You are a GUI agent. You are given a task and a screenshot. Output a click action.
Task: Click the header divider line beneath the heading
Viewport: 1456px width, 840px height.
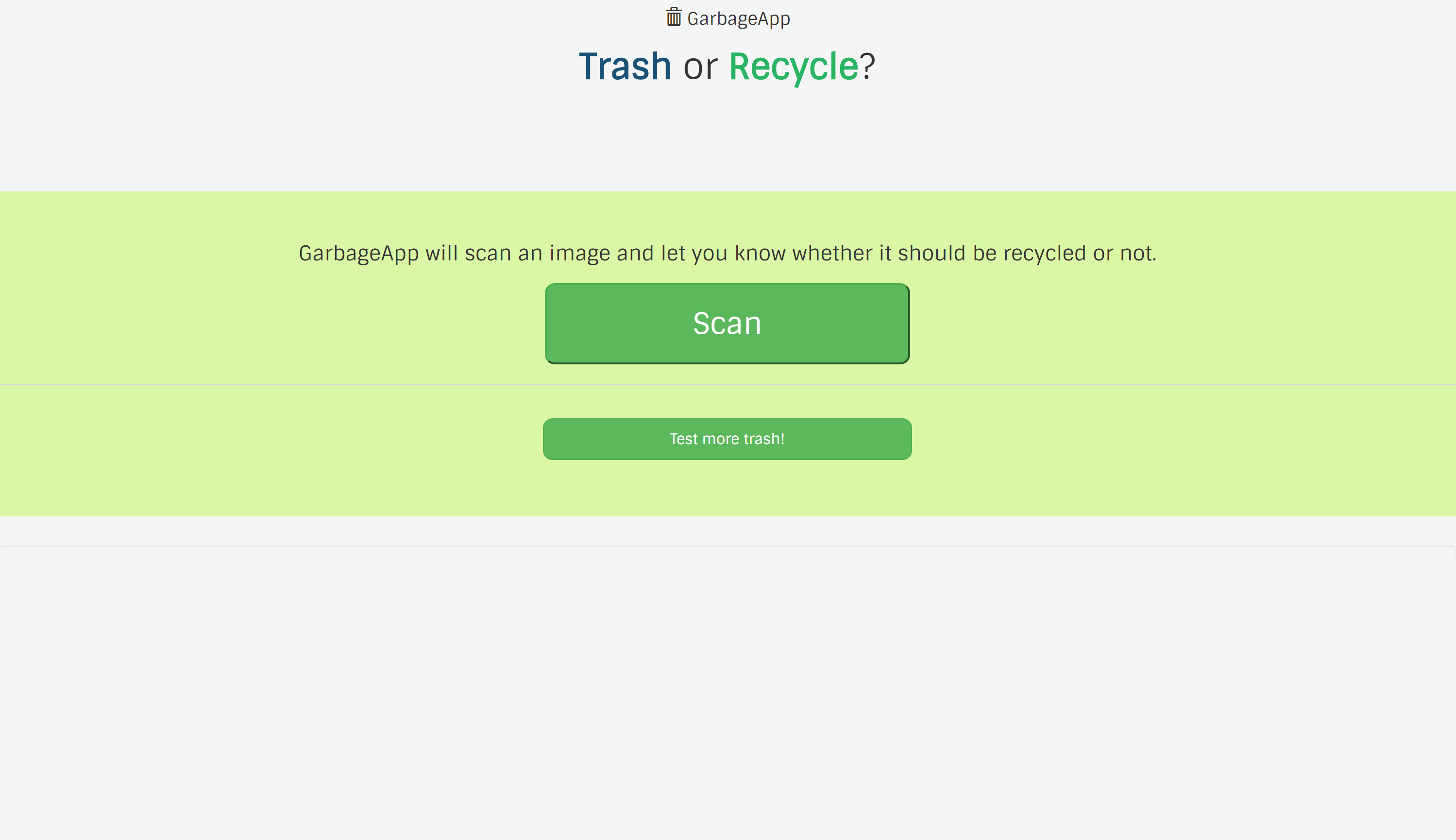(728, 105)
